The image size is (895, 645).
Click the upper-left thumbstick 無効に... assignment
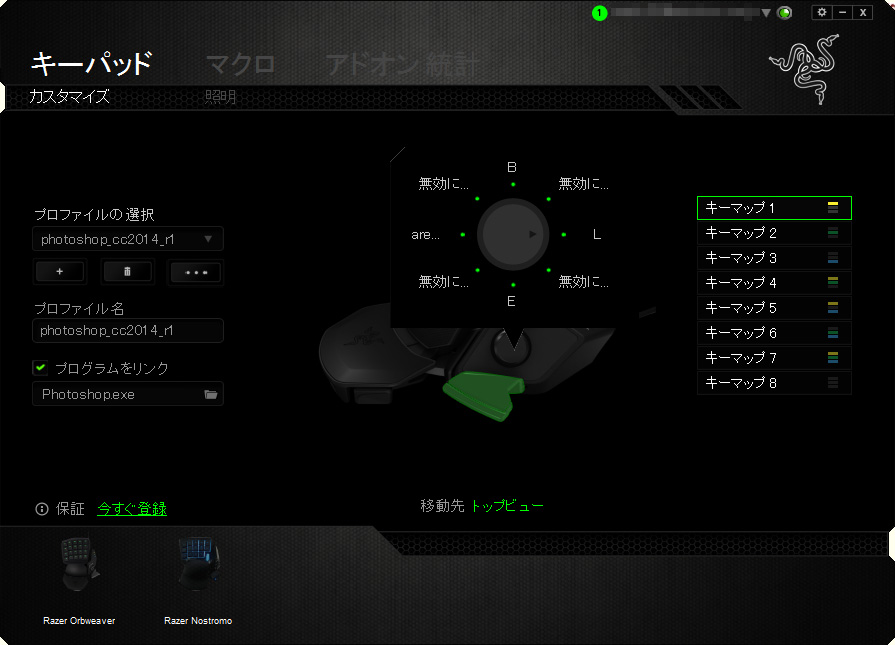444,184
